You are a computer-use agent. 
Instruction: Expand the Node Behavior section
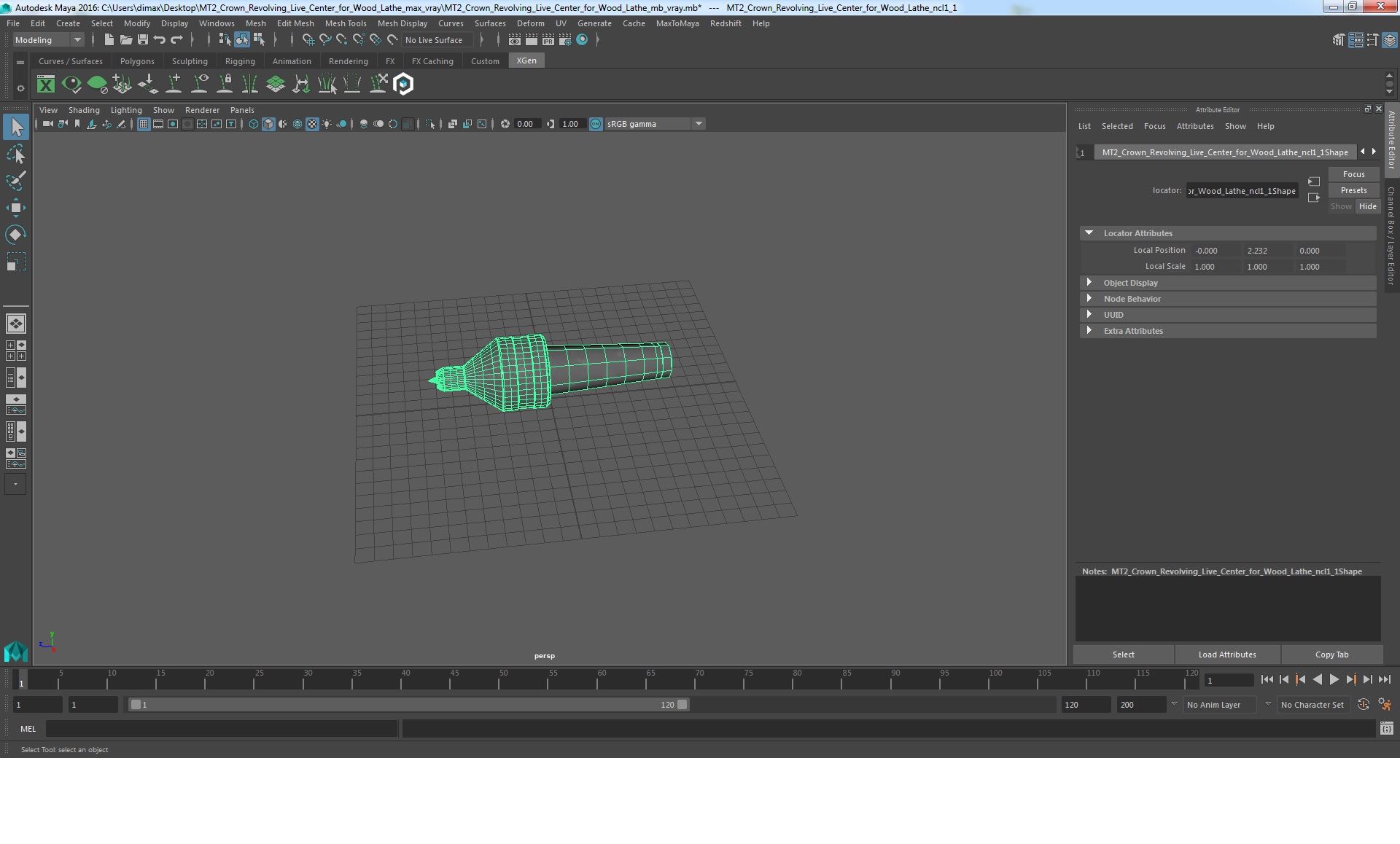(1089, 299)
